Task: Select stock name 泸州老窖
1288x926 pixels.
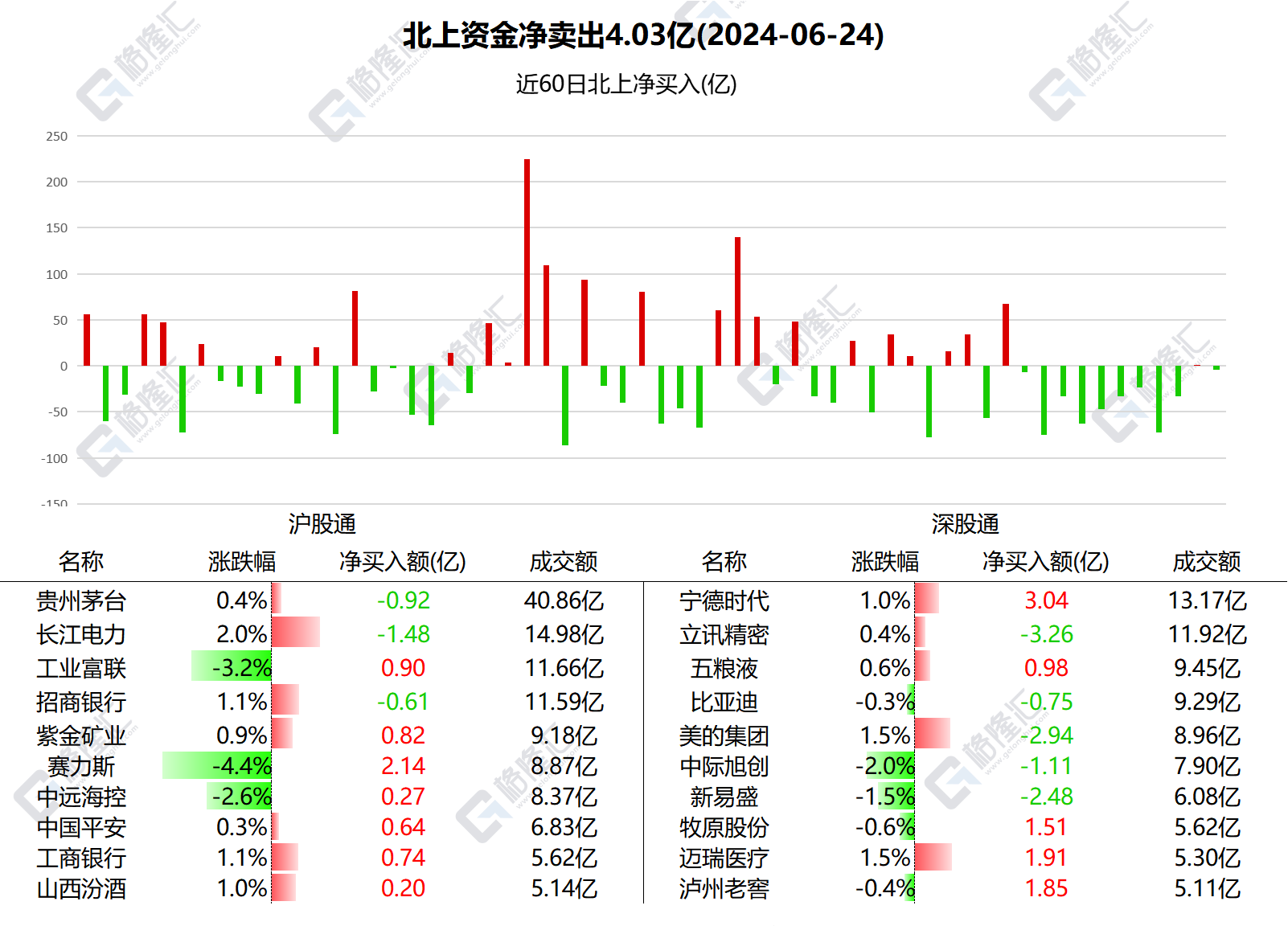Action: [724, 888]
